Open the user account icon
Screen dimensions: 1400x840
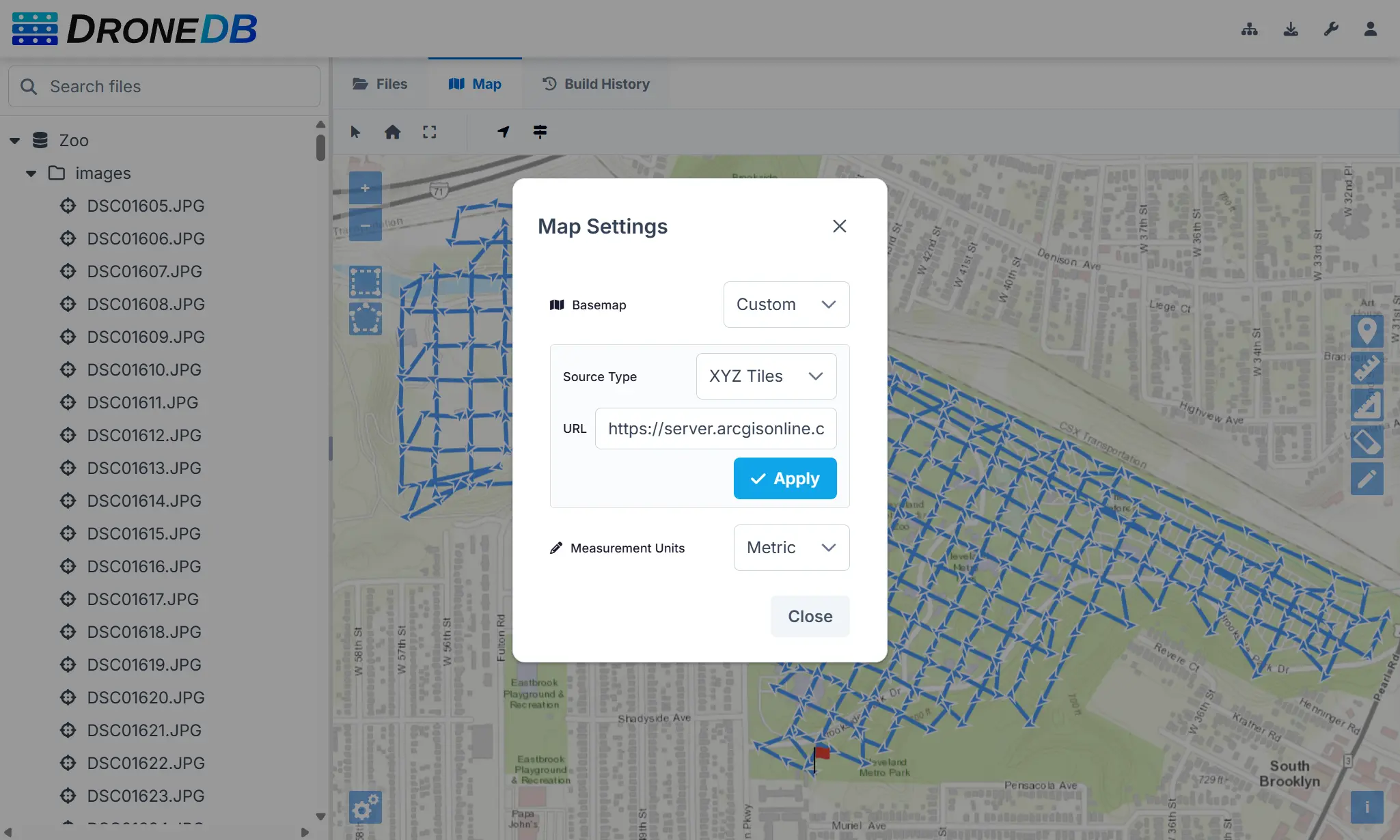coord(1370,29)
